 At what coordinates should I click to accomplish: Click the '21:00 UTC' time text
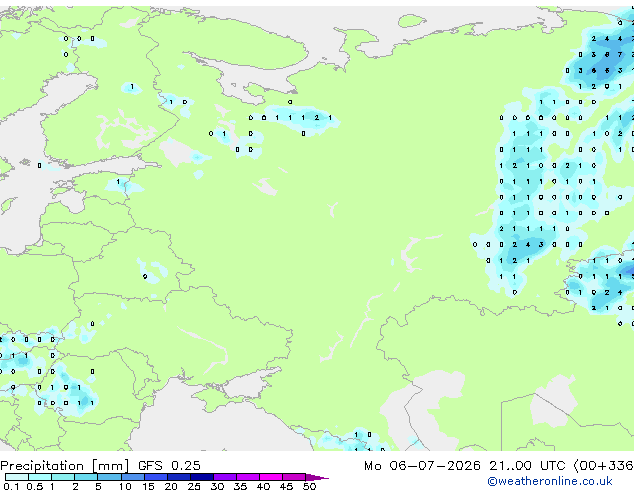pos(527,466)
